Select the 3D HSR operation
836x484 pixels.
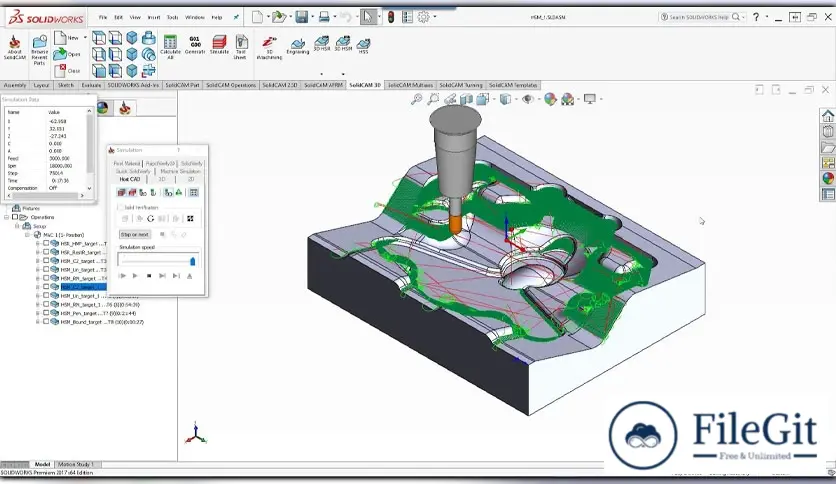321,43
